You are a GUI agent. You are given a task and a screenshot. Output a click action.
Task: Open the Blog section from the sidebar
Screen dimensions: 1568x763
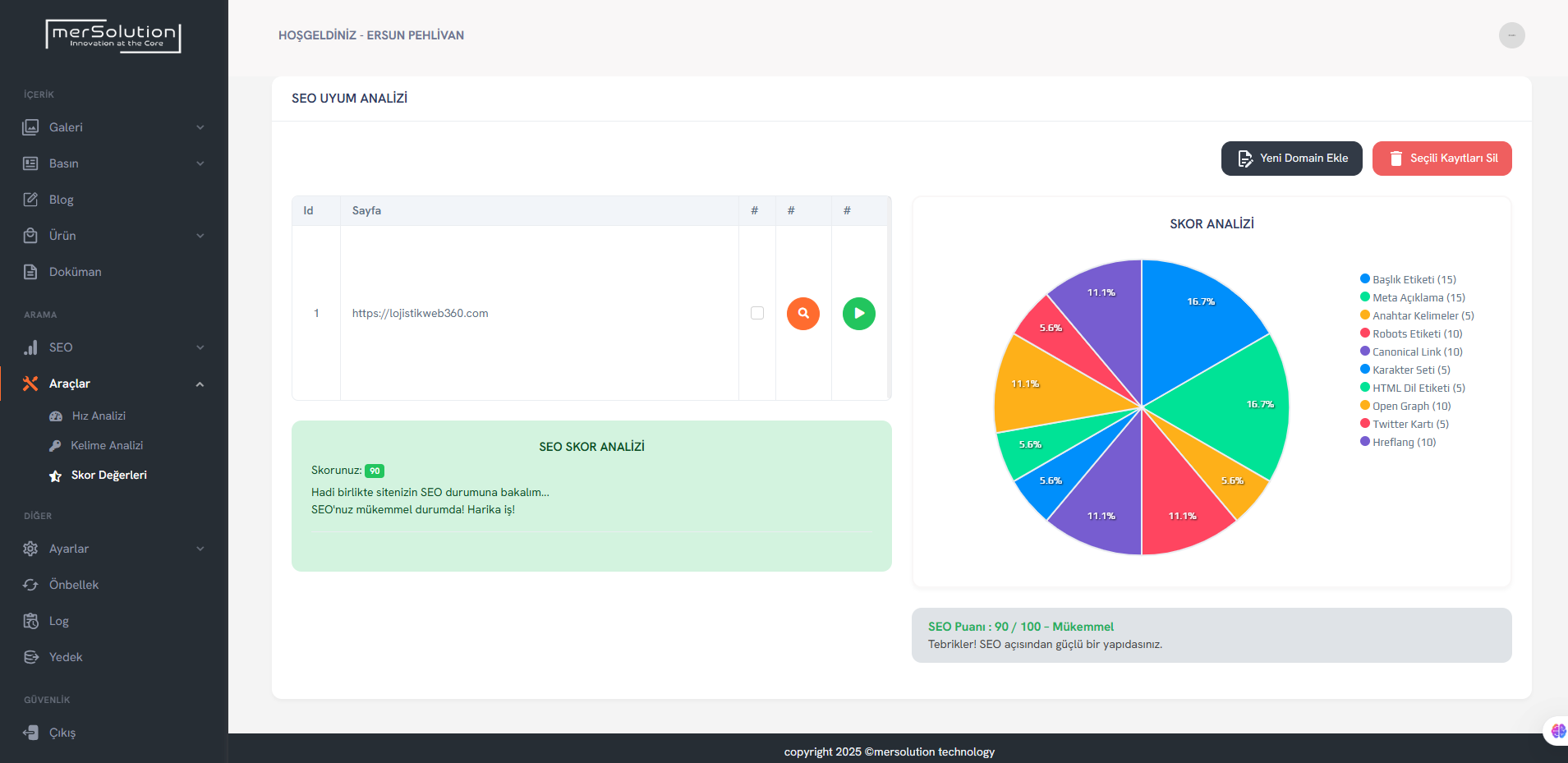[61, 200]
